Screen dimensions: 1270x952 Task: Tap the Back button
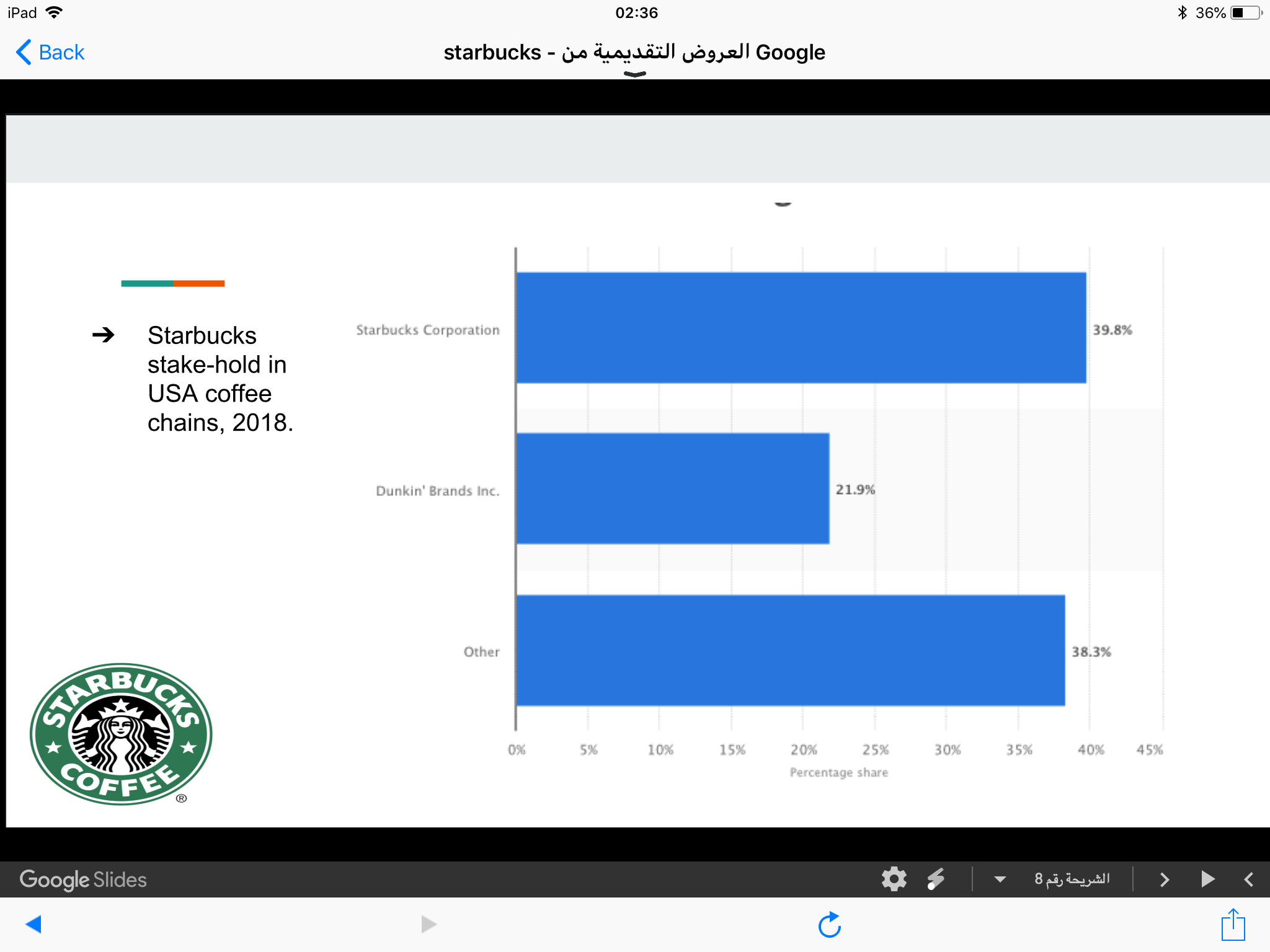50,52
